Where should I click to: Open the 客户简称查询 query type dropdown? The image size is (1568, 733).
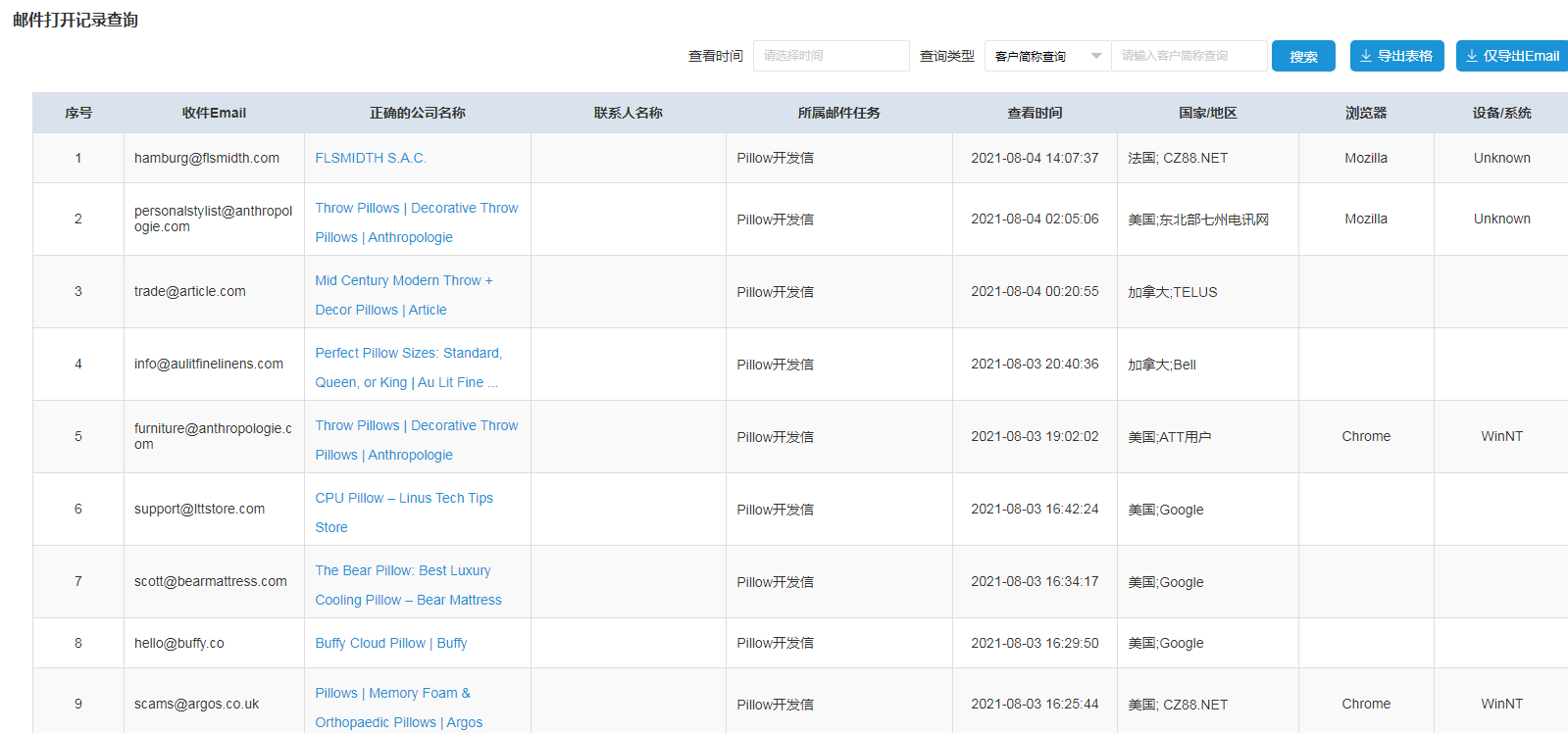click(x=1047, y=56)
